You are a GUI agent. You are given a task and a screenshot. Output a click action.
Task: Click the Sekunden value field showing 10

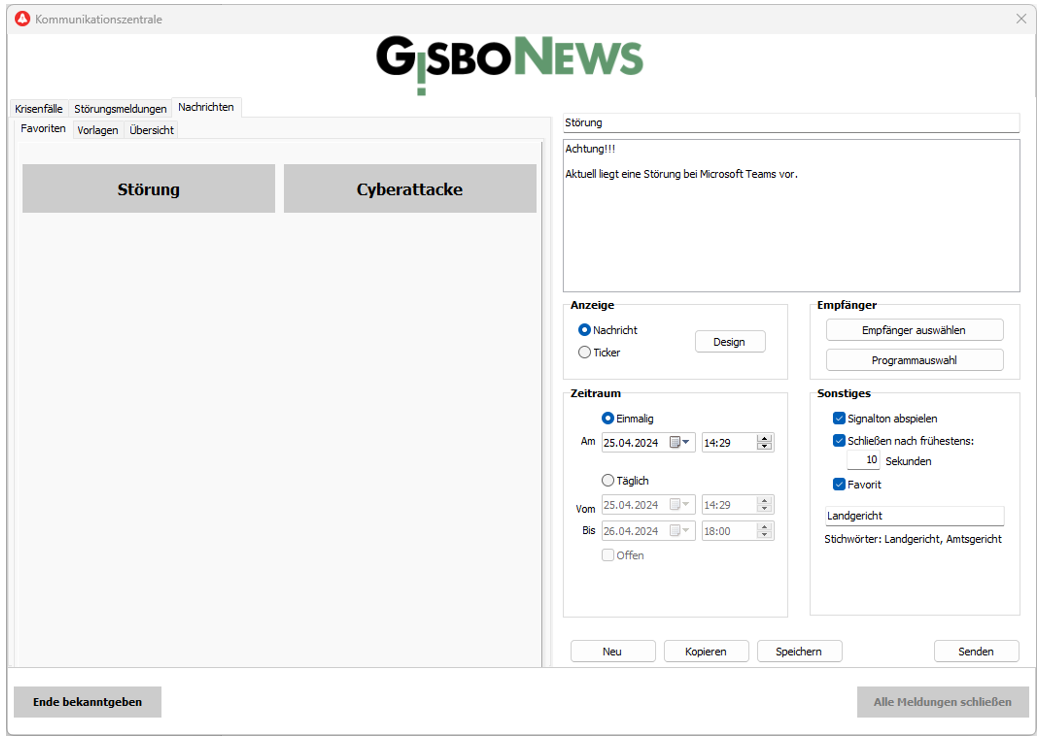tap(863, 460)
